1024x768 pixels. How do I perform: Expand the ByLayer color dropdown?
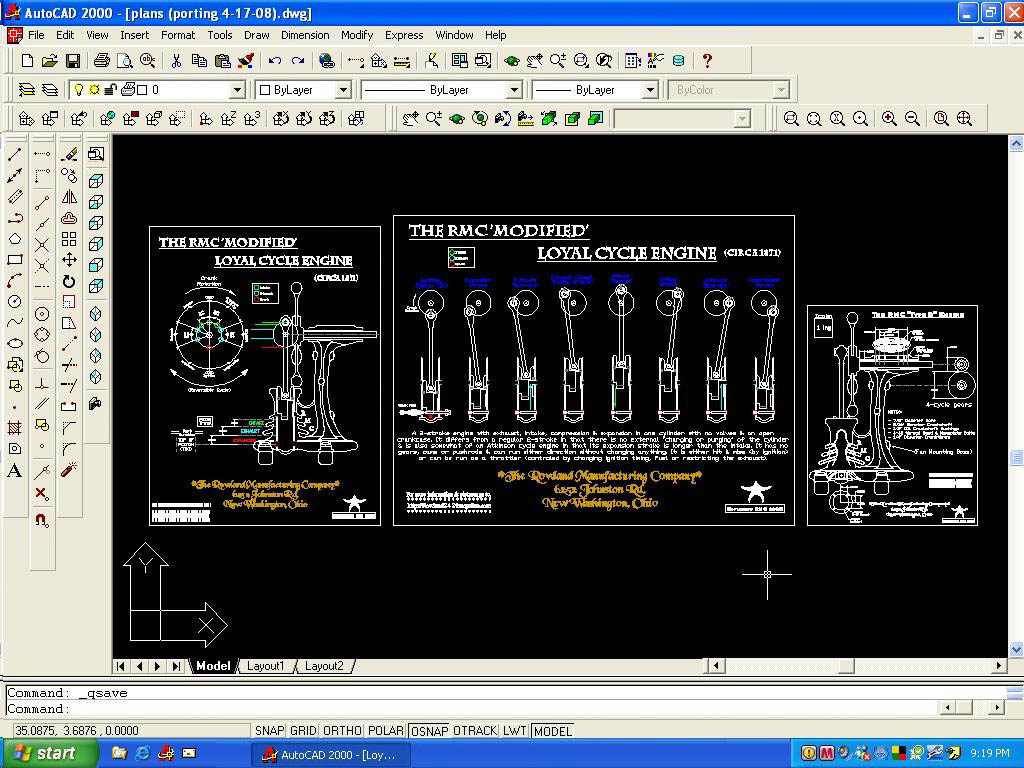point(342,90)
